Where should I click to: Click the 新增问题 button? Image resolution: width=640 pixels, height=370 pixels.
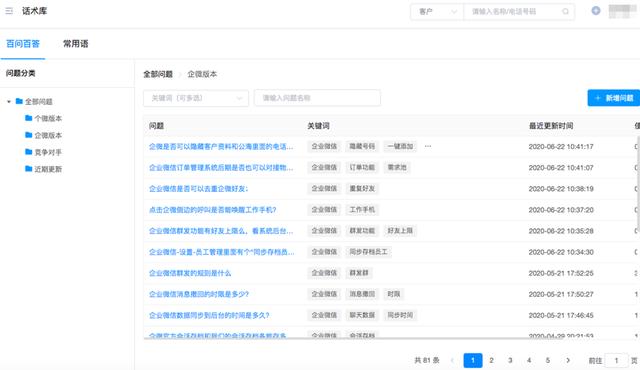point(614,98)
